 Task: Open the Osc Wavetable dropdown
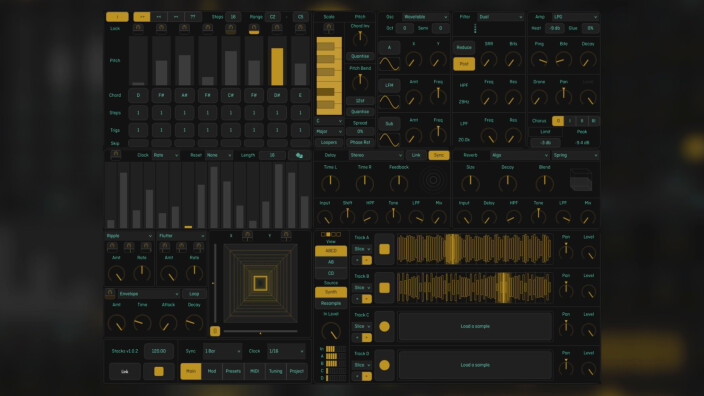tap(425, 17)
